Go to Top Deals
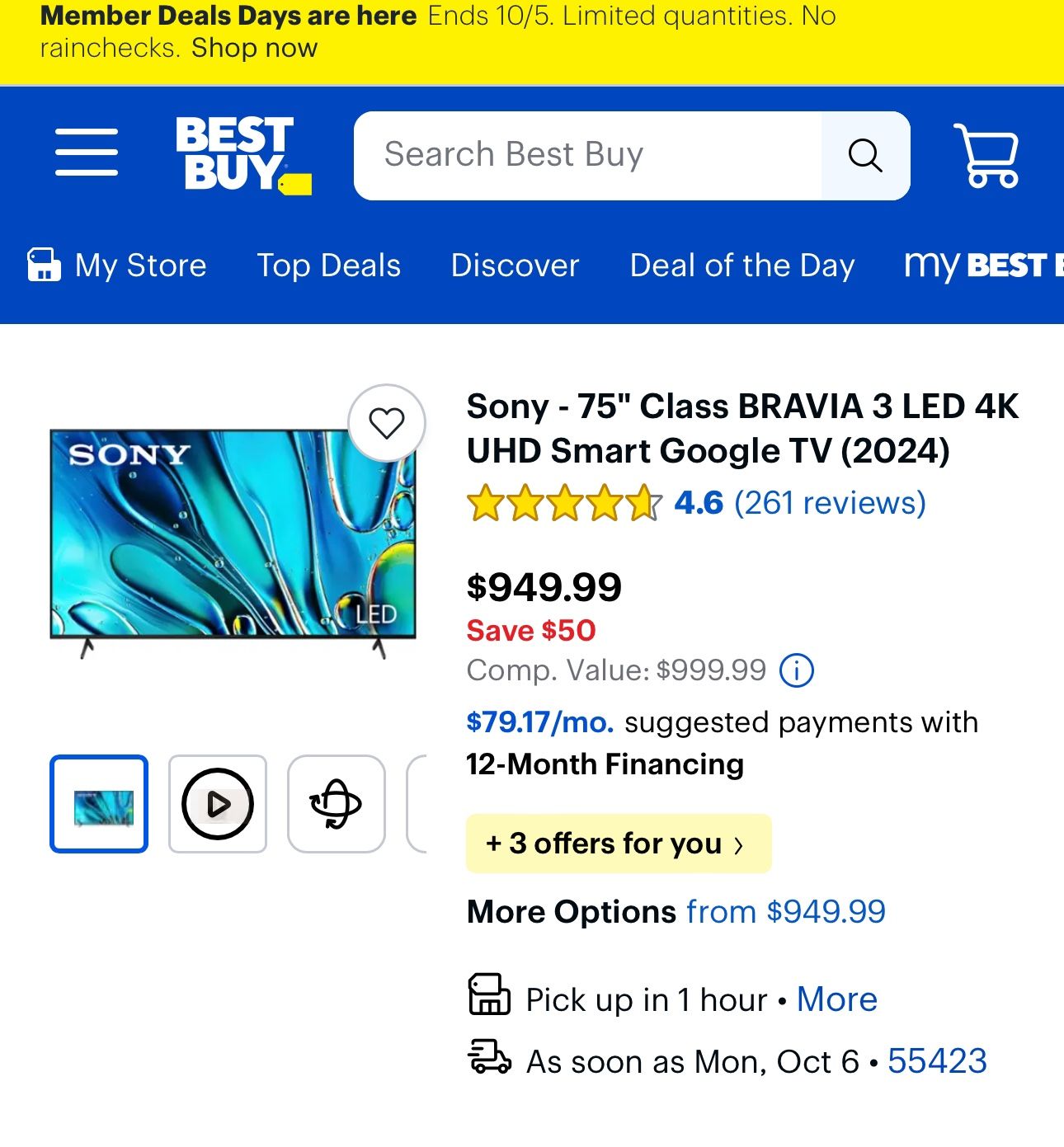The width and height of the screenshot is (1064, 1147). pos(328,266)
